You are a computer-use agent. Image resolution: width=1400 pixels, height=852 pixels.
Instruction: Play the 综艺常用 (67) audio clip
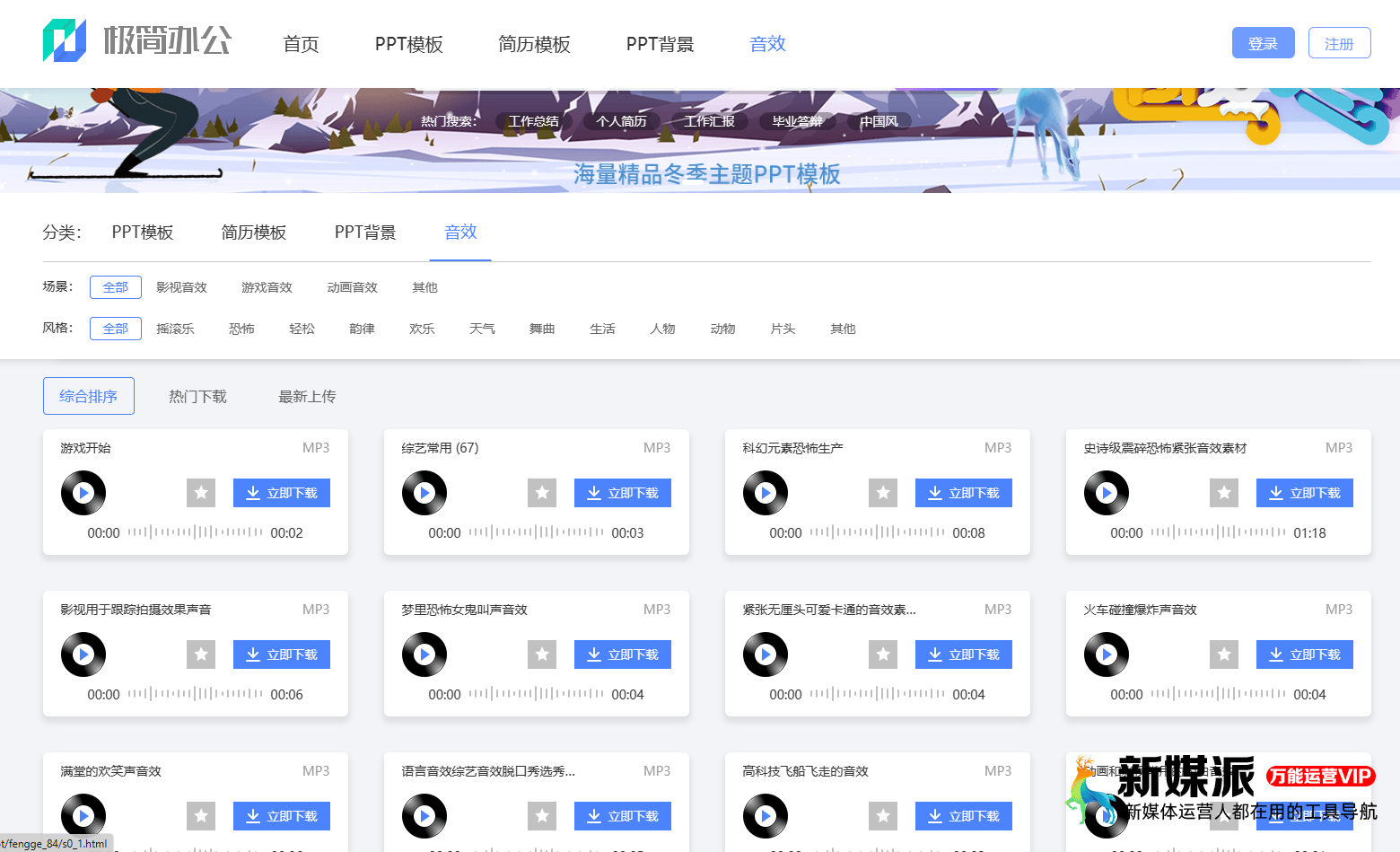tap(424, 493)
